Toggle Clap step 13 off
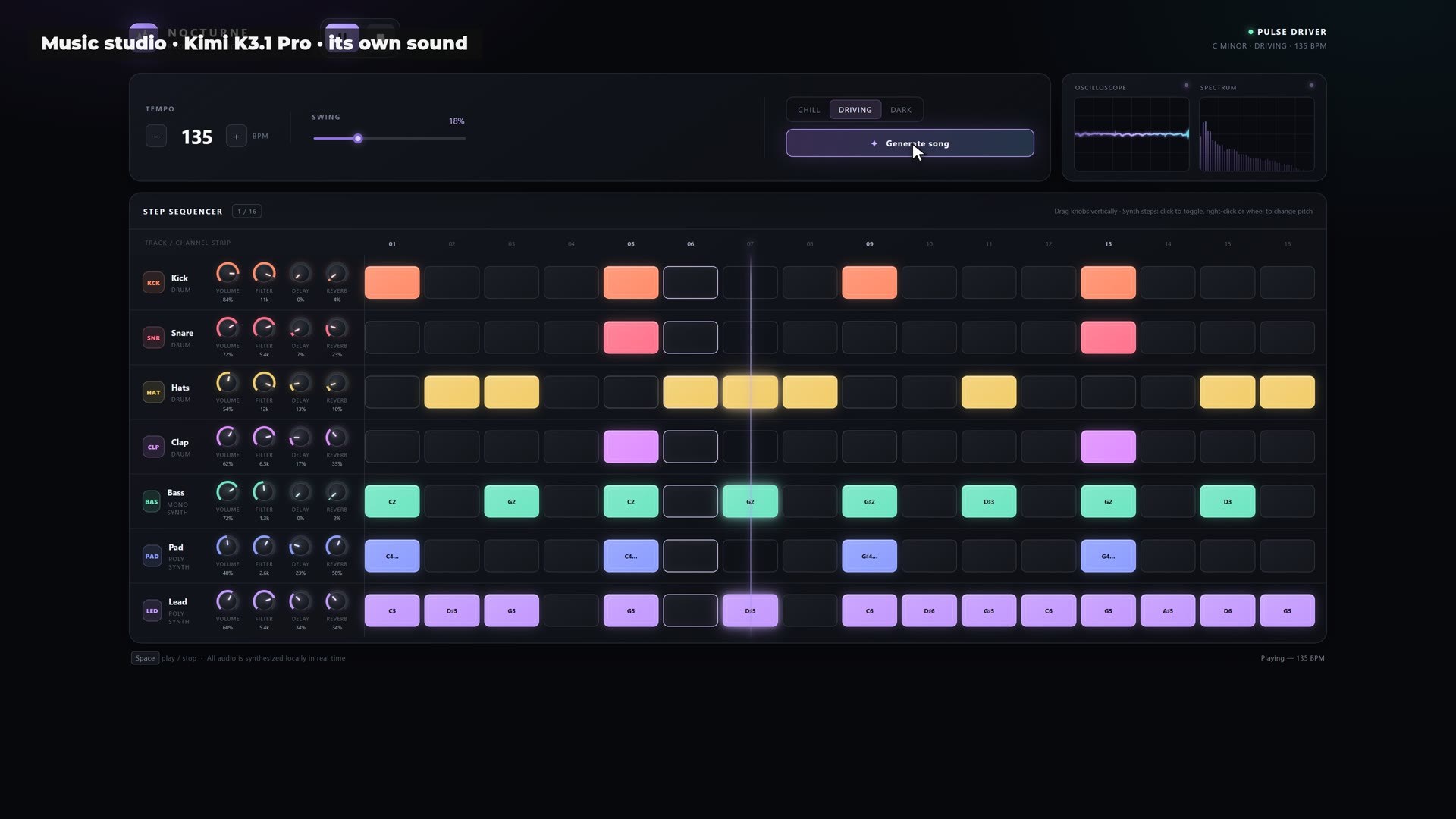The width and height of the screenshot is (1456, 819). coord(1108,447)
